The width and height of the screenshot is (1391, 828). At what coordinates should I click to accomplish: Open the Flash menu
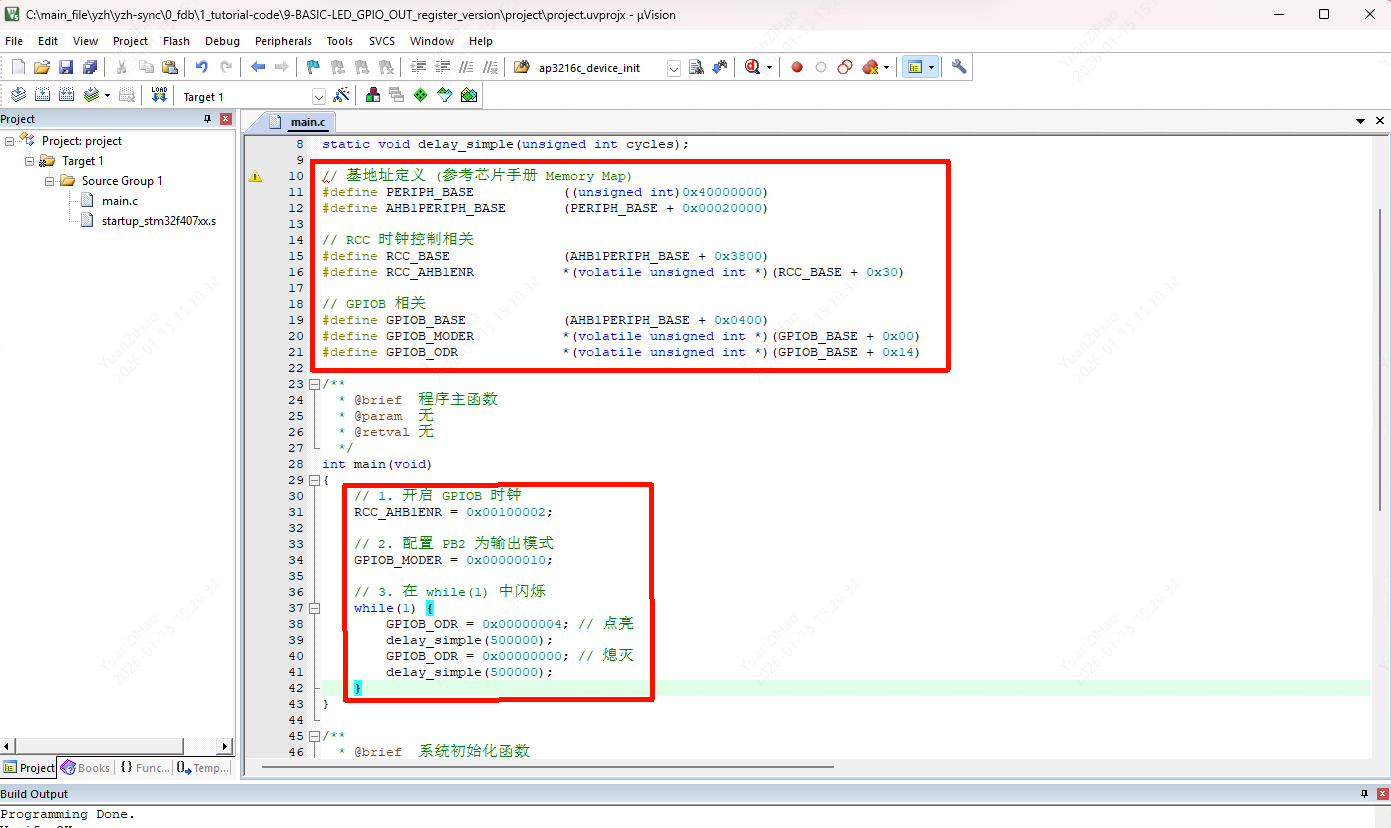pyautogui.click(x=176, y=41)
